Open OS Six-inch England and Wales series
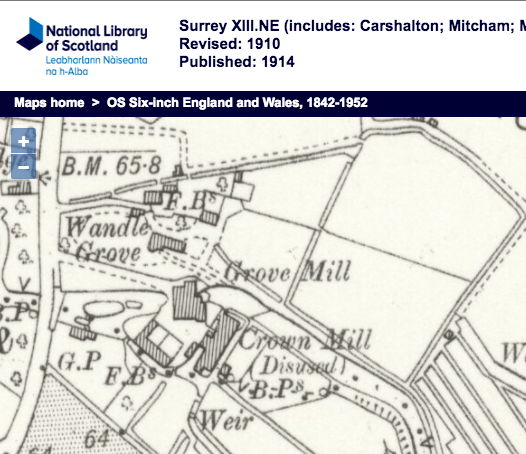The height and width of the screenshot is (454, 526). click(237, 103)
